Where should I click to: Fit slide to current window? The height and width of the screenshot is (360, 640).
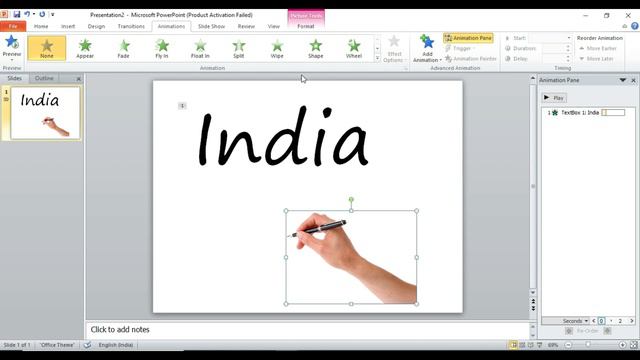coord(634,345)
